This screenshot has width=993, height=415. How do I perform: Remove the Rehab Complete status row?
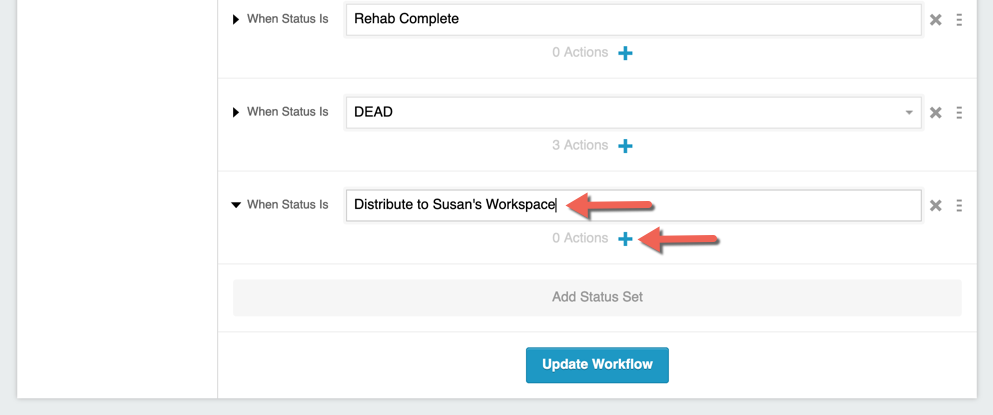click(x=935, y=20)
